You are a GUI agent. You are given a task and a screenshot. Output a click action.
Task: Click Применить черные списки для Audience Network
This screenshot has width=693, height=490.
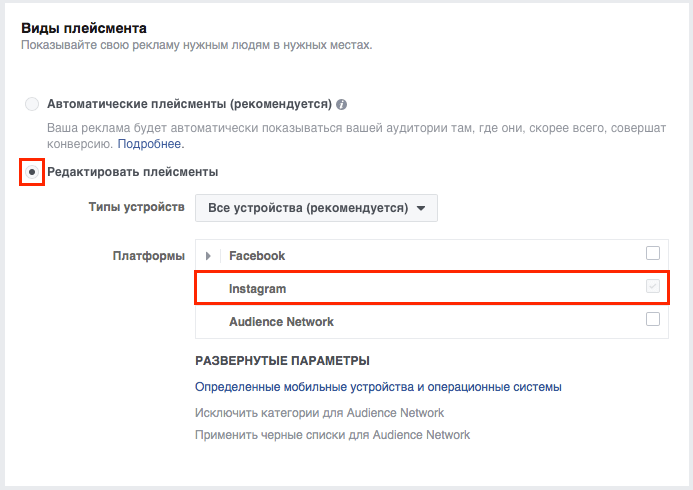[332, 435]
